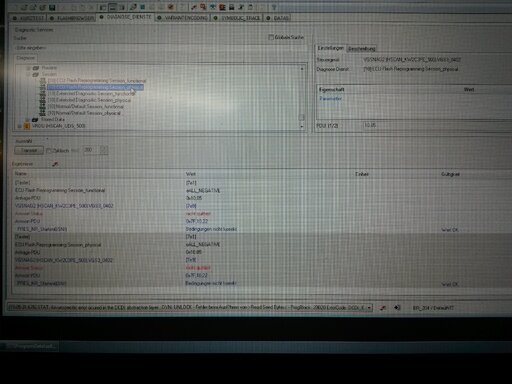This screenshot has height=384, width=512.
Task: Click the Shared Data folder icon
Action: (35, 119)
